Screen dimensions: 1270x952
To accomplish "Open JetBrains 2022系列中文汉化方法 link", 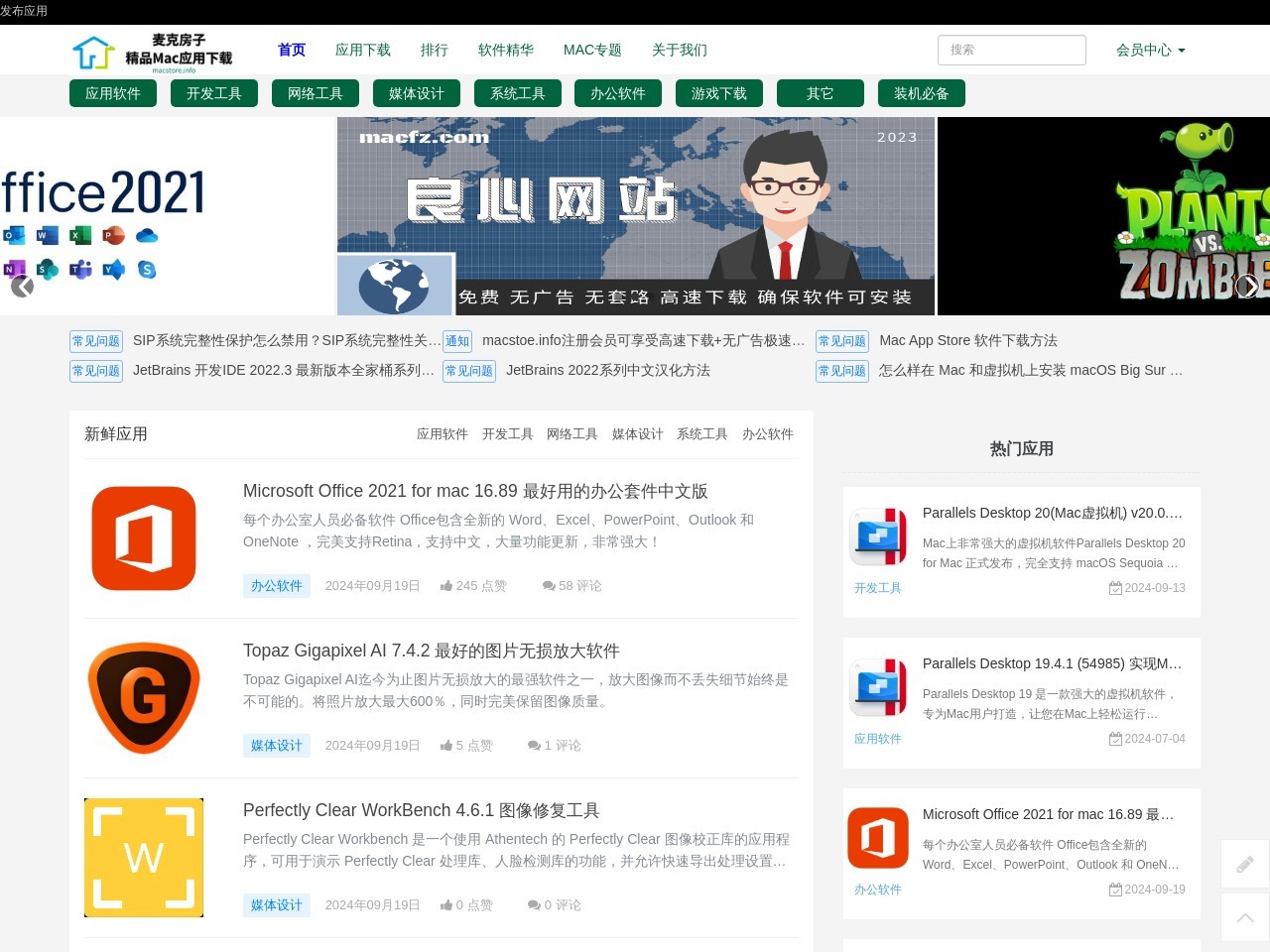I will click(608, 370).
